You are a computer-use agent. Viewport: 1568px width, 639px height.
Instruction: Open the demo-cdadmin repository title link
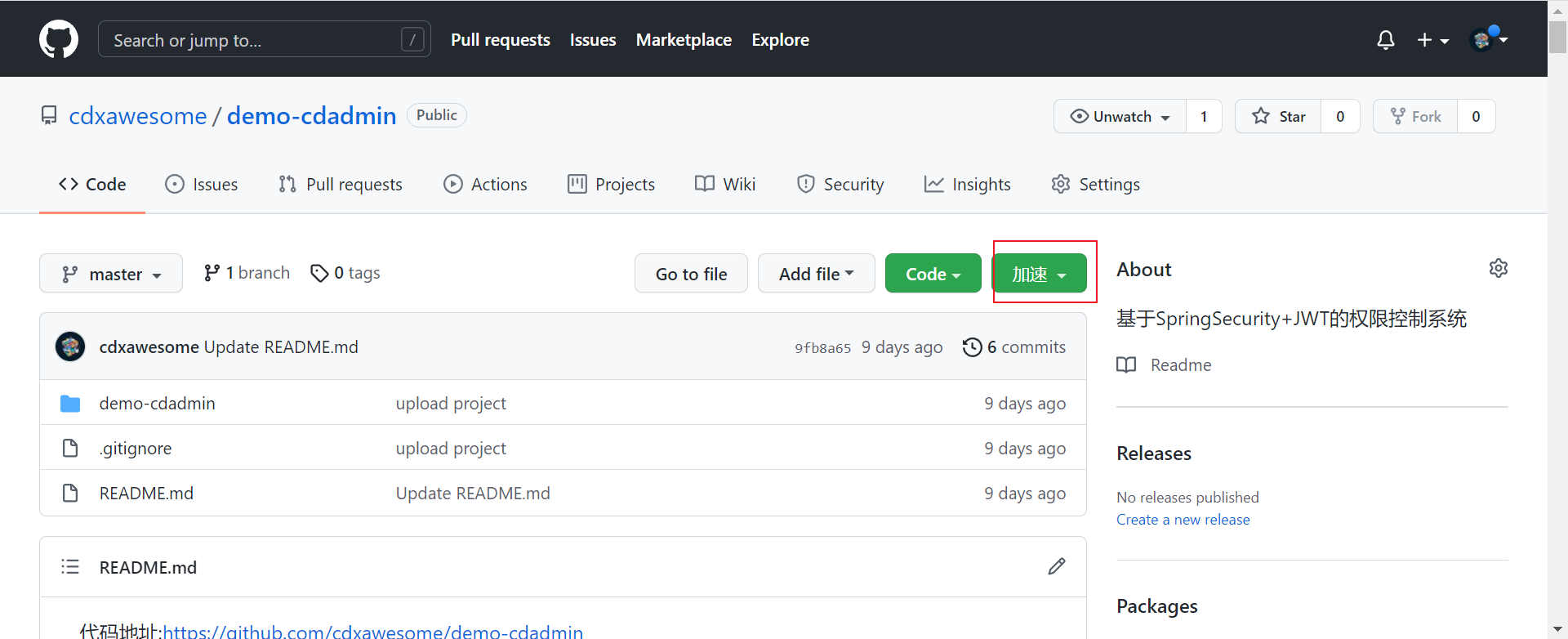point(312,116)
